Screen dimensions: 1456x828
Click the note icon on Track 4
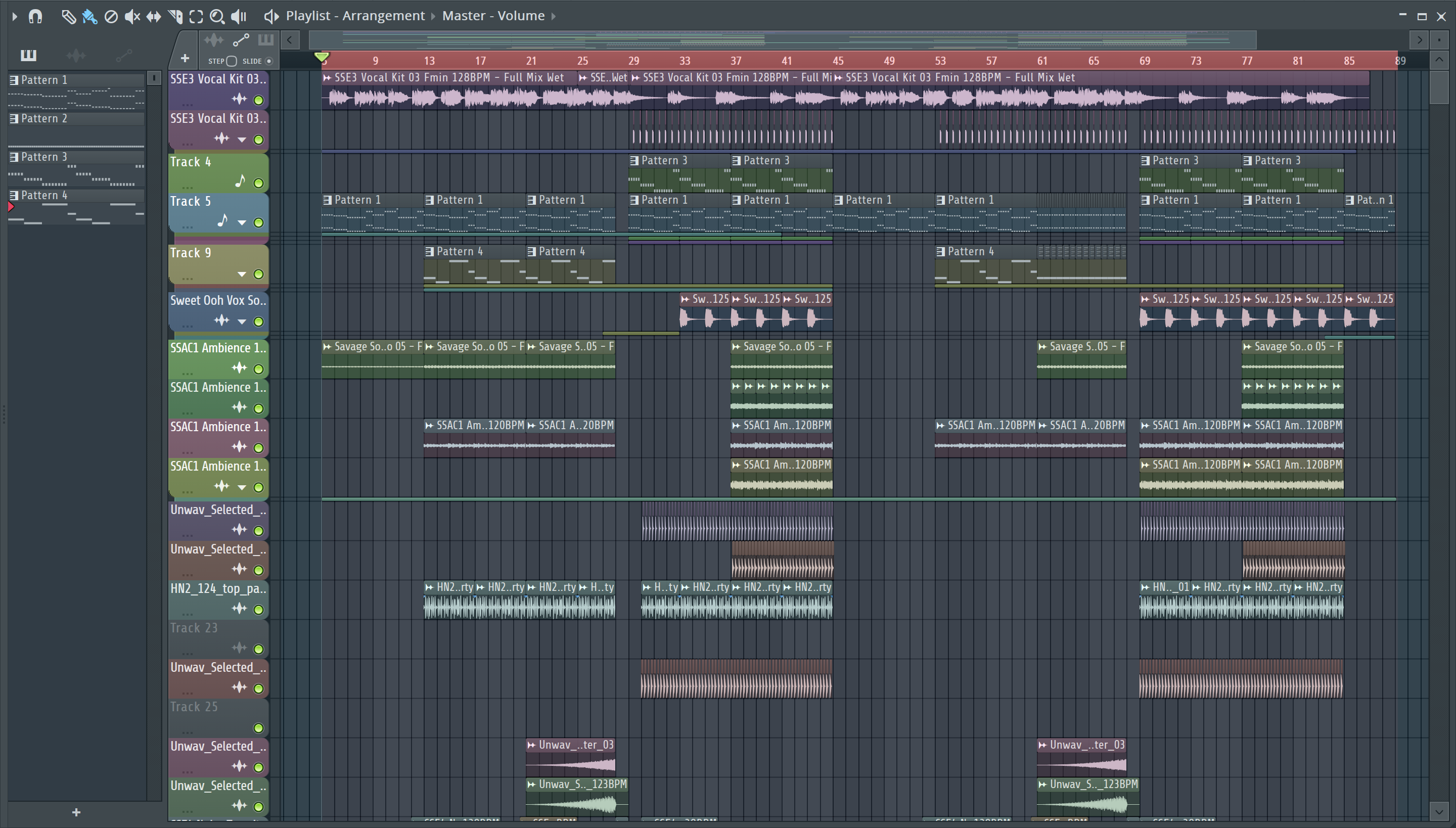tap(240, 181)
